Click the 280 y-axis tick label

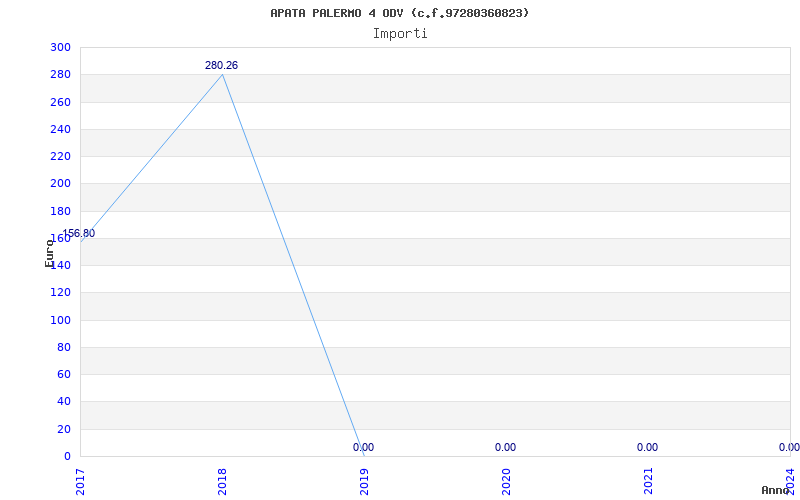tap(60, 75)
